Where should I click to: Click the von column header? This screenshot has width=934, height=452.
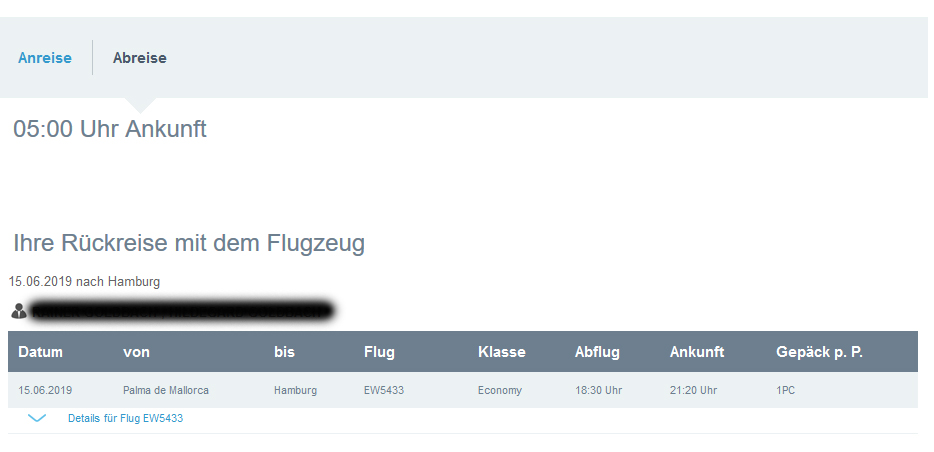136,352
